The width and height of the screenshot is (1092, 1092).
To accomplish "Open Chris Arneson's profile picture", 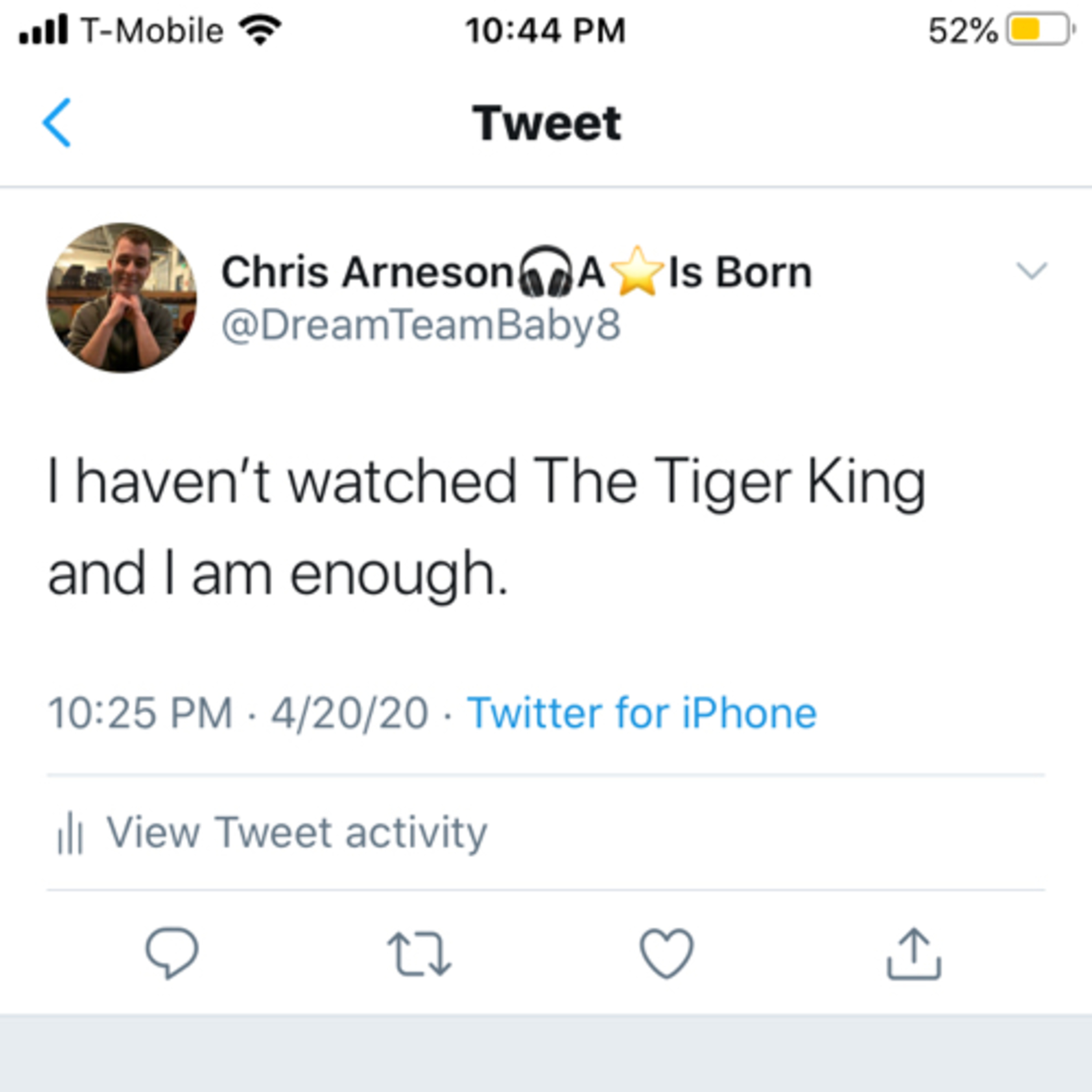I will [x=122, y=298].
